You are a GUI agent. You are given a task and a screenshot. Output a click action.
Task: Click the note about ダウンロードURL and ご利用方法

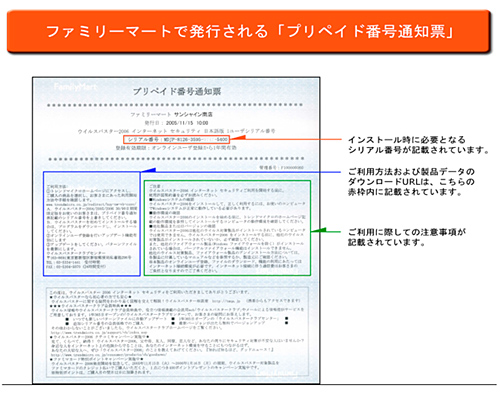click(411, 182)
